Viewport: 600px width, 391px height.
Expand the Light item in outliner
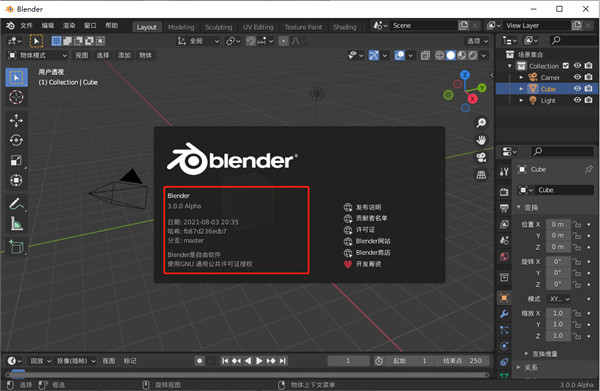521,100
